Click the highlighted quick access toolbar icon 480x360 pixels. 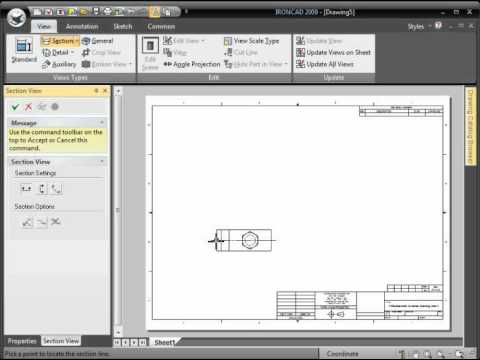[x=155, y=12]
